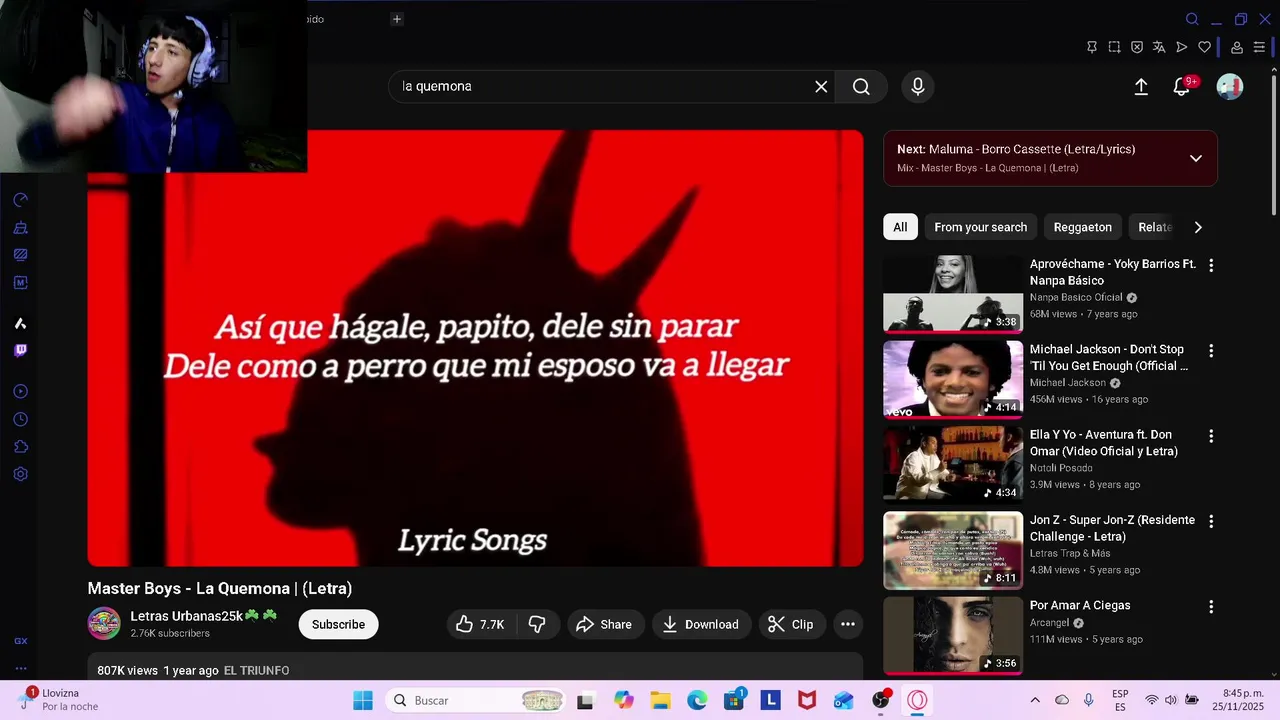The width and height of the screenshot is (1280, 720).
Task: Open Extensions cube icon in sidebar
Action: pyautogui.click(x=20, y=447)
